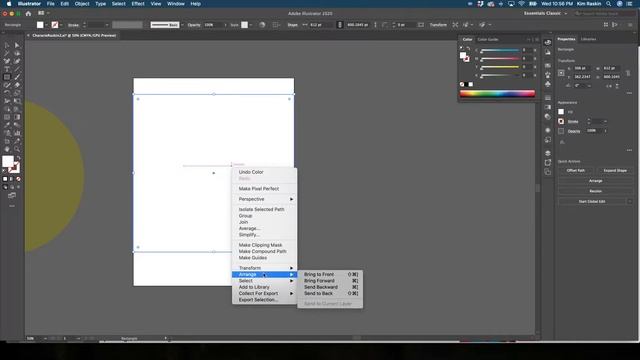Select the Direct Selection tool
Image resolution: width=640 pixels, height=360 pixels.
point(17,45)
